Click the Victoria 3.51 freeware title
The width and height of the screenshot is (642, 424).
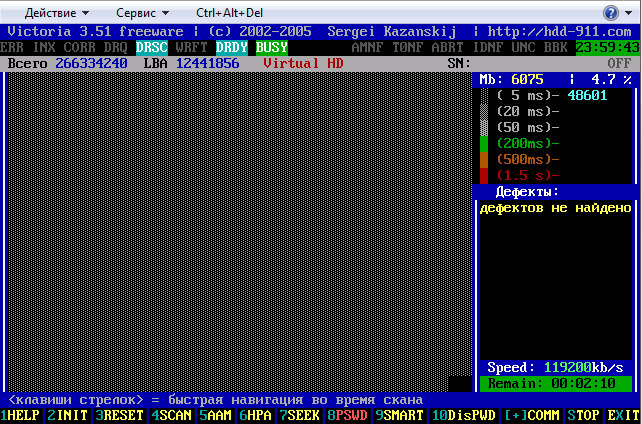point(95,32)
